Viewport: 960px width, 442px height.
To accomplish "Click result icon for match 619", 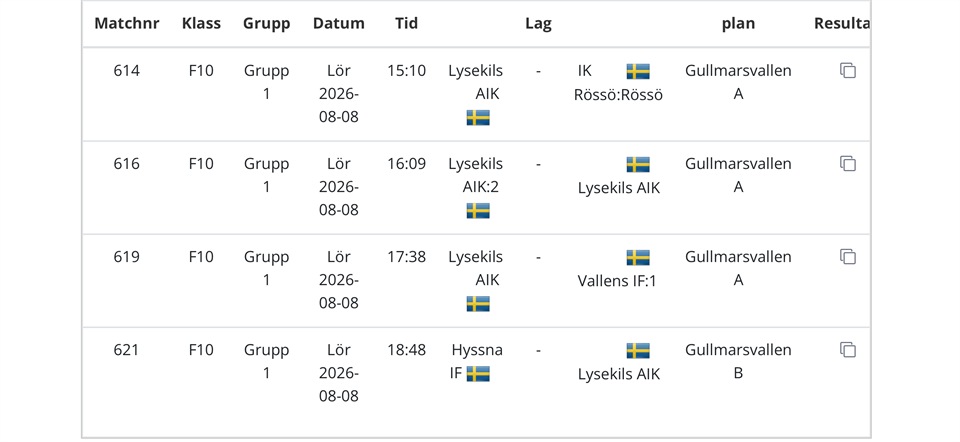I will point(847,257).
